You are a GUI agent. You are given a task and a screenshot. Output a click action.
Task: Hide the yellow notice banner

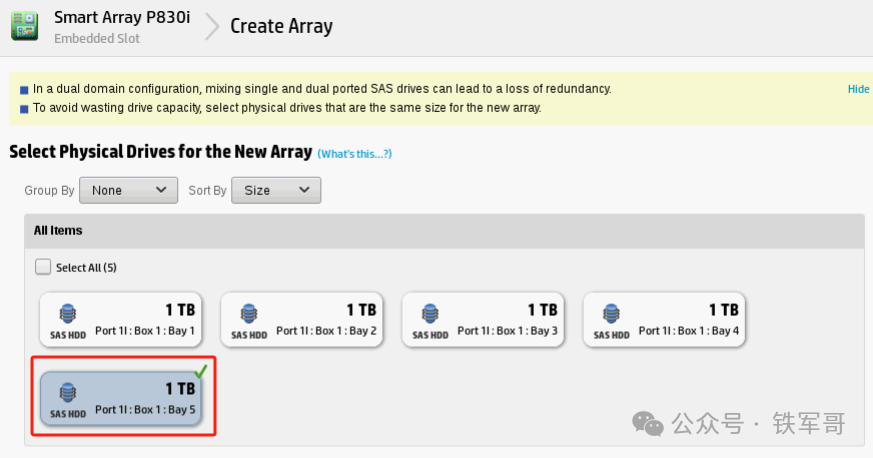tap(858, 89)
